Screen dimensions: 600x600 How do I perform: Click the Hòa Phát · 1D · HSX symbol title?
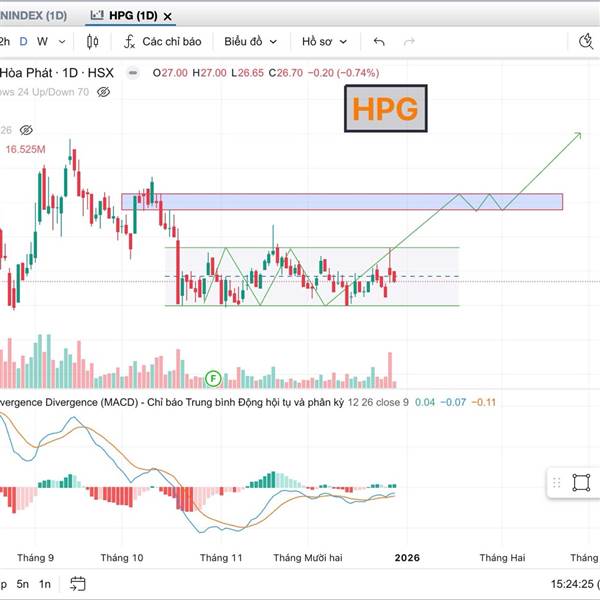tap(57, 73)
